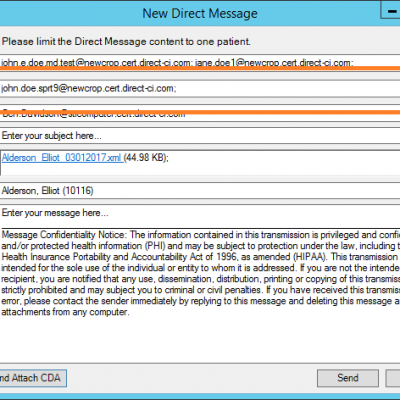Click the stlcomputer address field under the orange line

click(200, 113)
